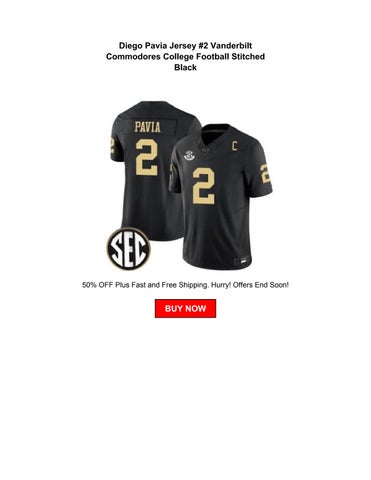Click the red BUY NOW button
This screenshot has width=371, height=480.
(x=185, y=308)
